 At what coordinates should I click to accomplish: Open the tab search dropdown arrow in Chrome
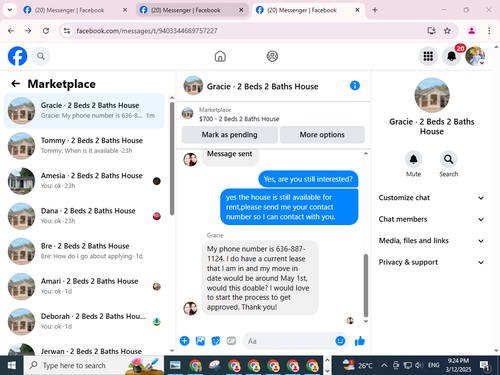tap(10, 10)
